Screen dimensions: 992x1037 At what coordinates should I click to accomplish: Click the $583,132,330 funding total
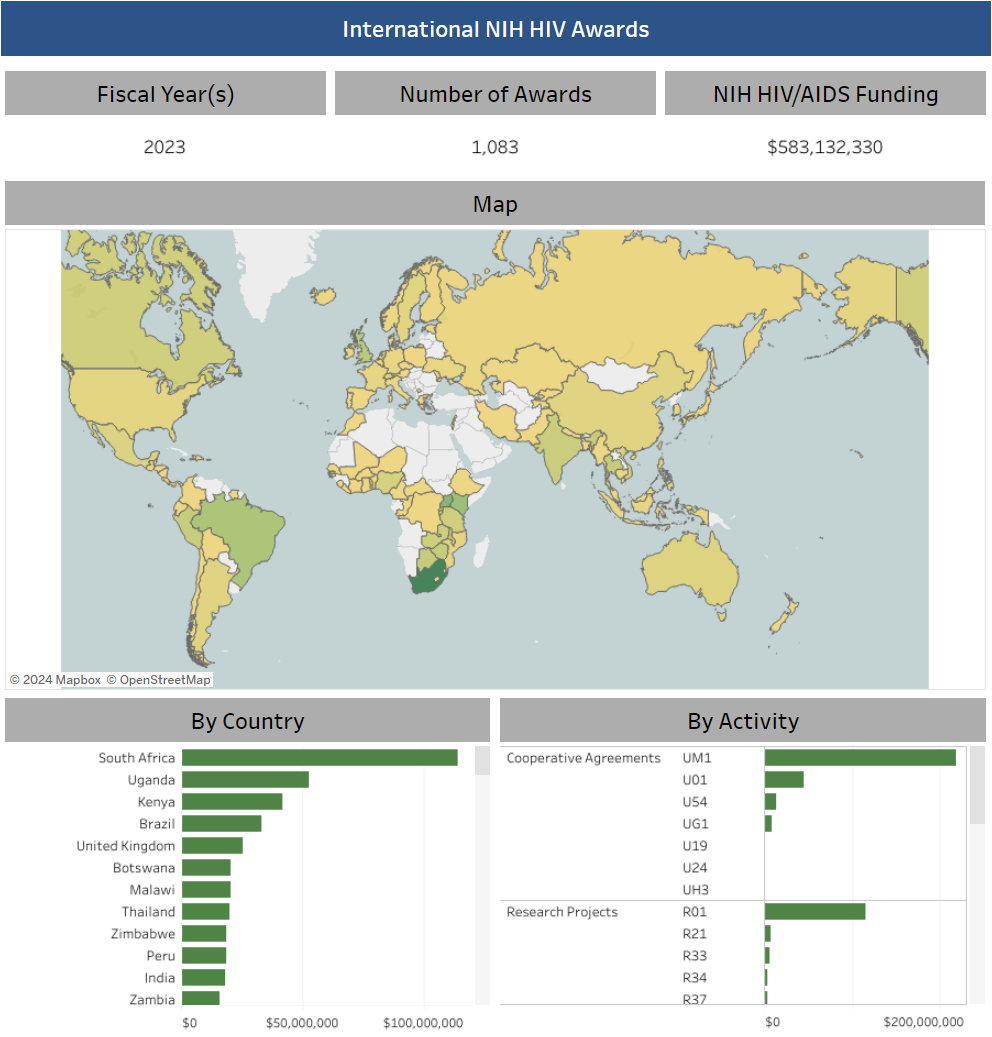point(825,147)
